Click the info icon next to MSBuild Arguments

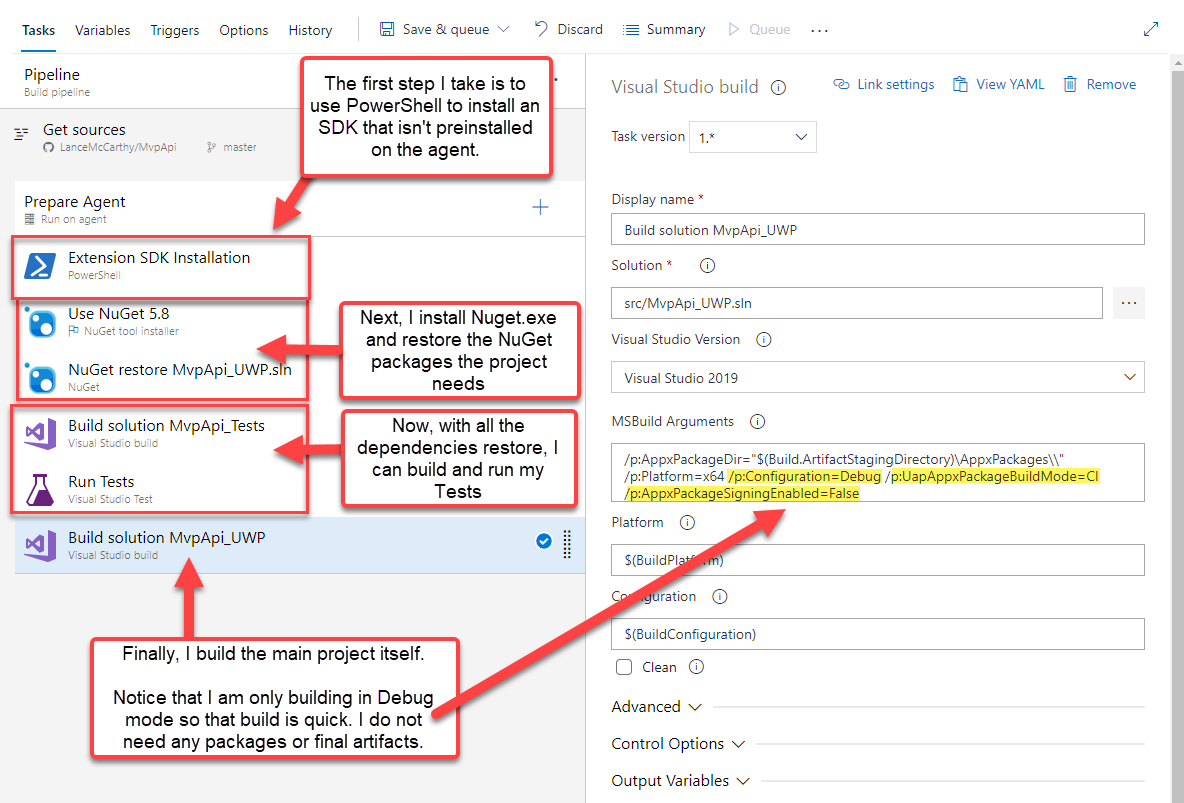(757, 422)
